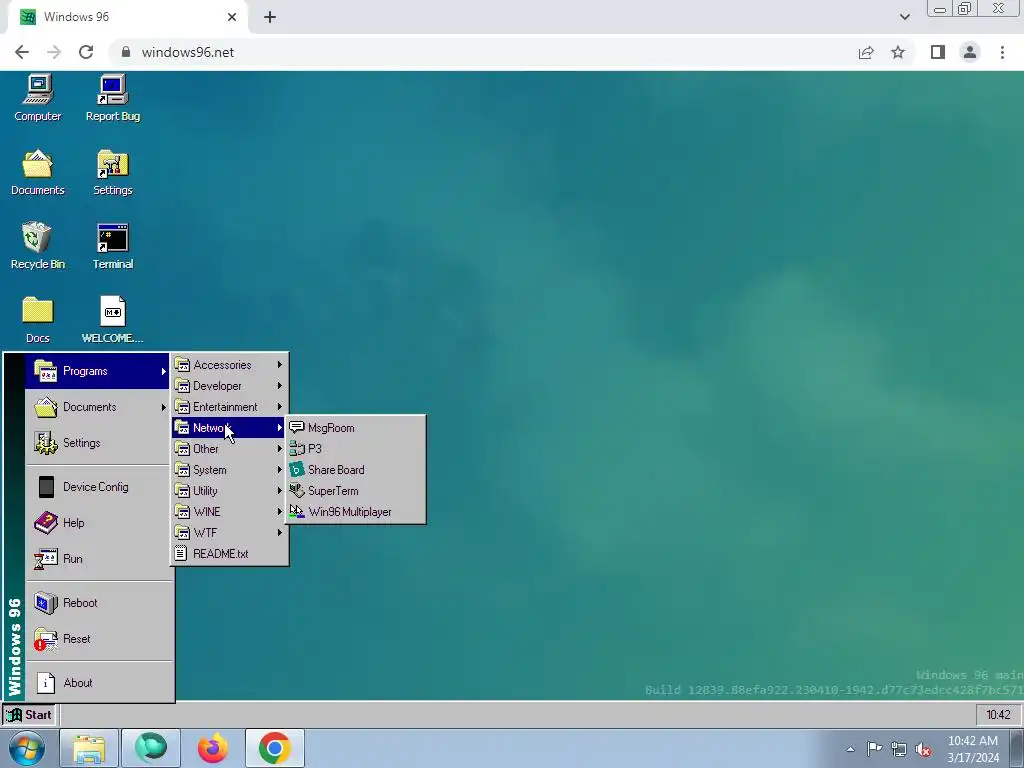Open the tab search dropdown arrow
Viewport: 1024px width, 768px height.
(904, 17)
